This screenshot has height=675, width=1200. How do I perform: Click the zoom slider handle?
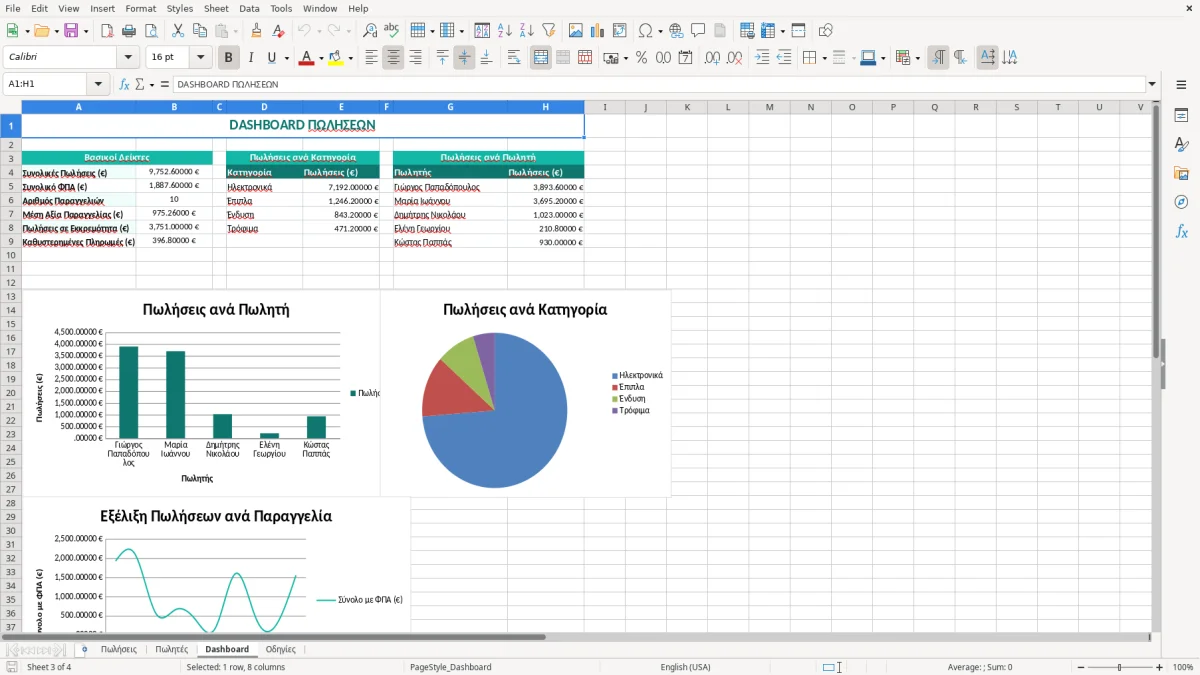pos(1119,667)
